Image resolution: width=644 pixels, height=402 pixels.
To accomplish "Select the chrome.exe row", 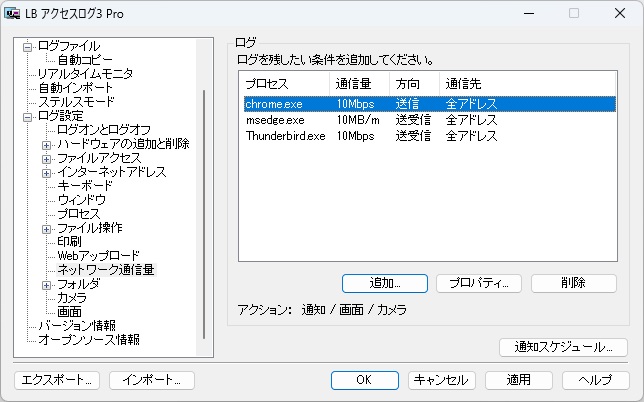I will 430,104.
